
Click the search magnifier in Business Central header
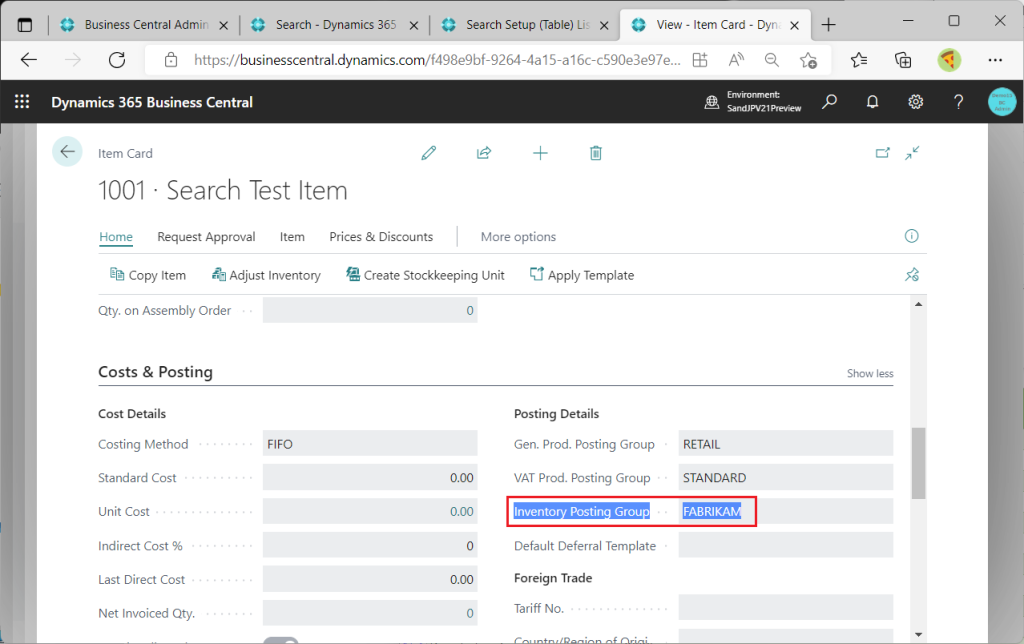pyautogui.click(x=829, y=102)
